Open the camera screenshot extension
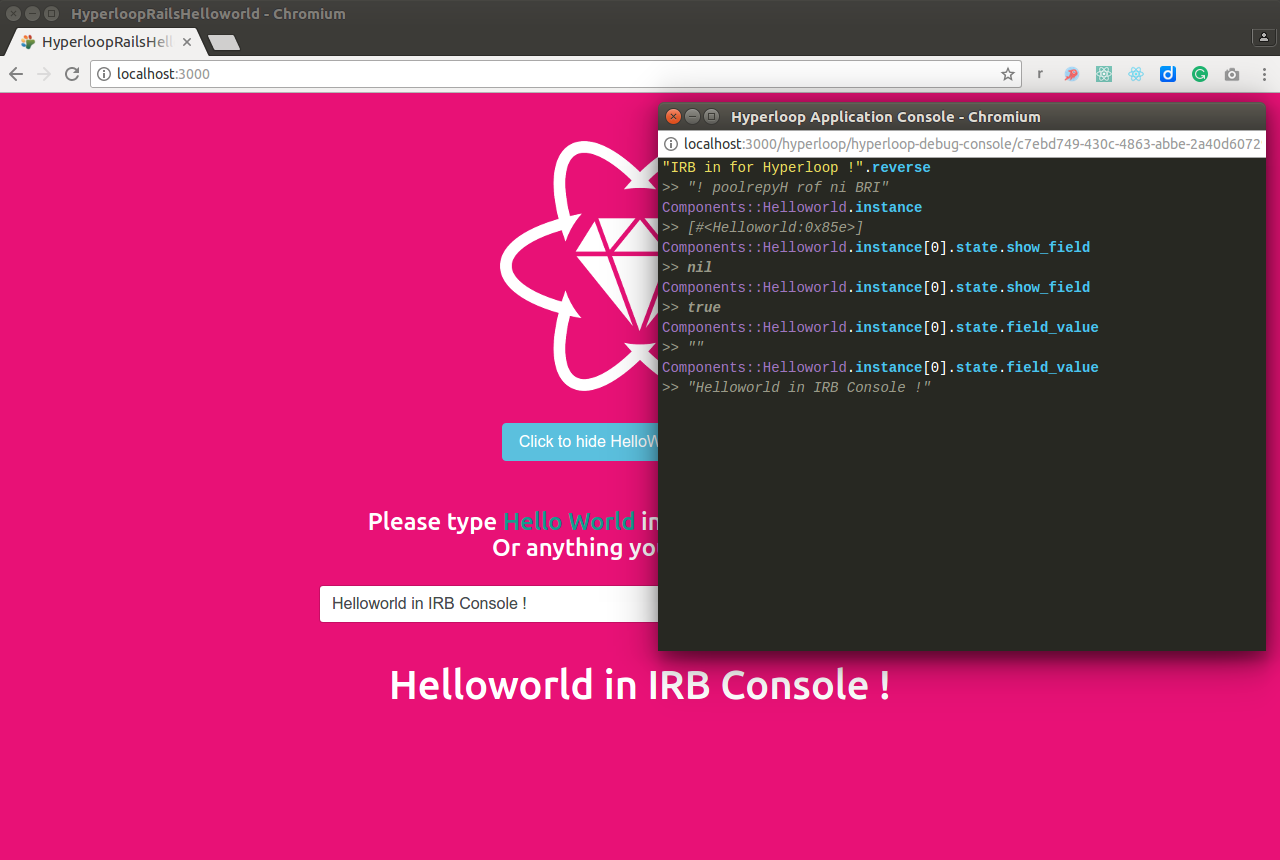 (1232, 74)
